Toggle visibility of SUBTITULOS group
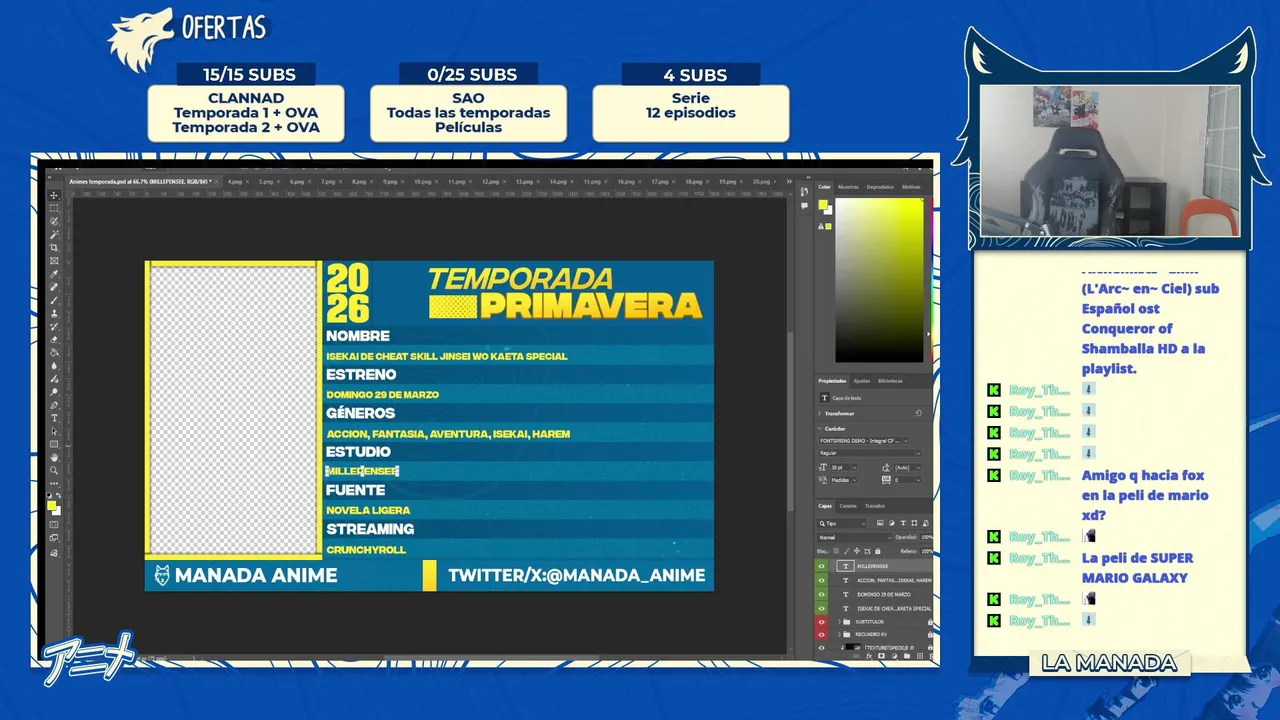The image size is (1280, 720). coord(822,622)
